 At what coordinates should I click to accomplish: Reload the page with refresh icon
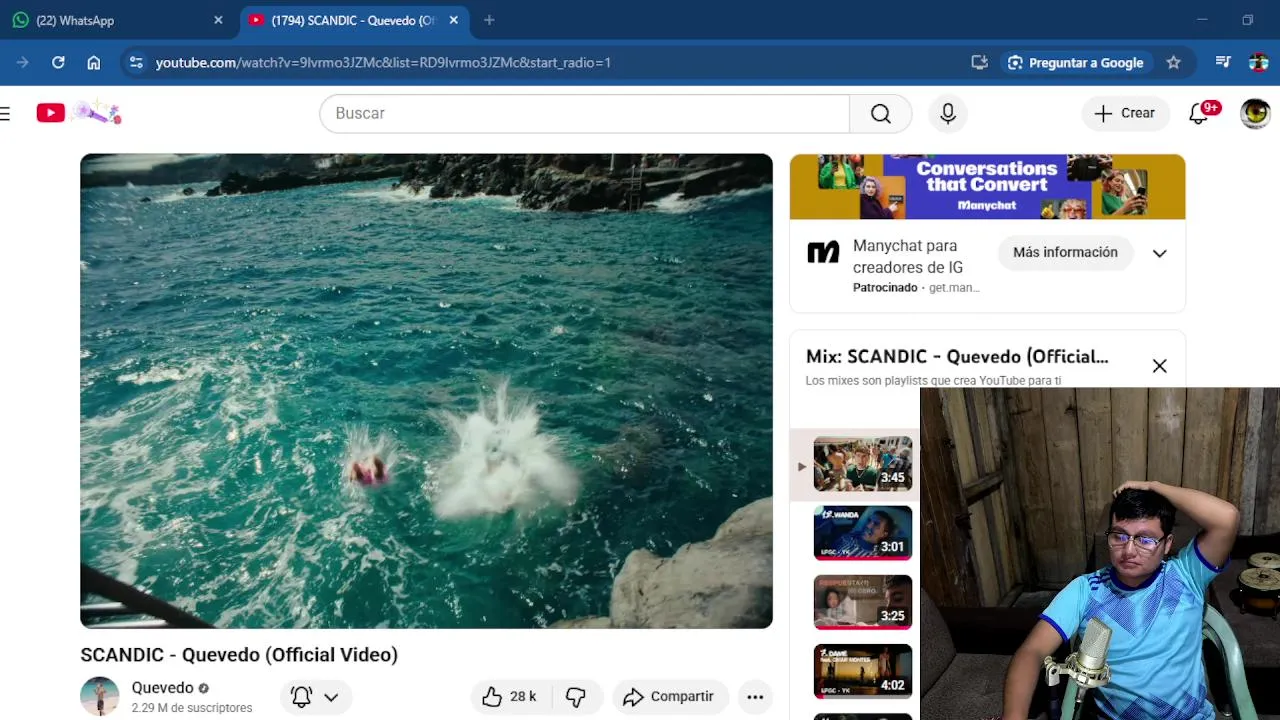[58, 62]
